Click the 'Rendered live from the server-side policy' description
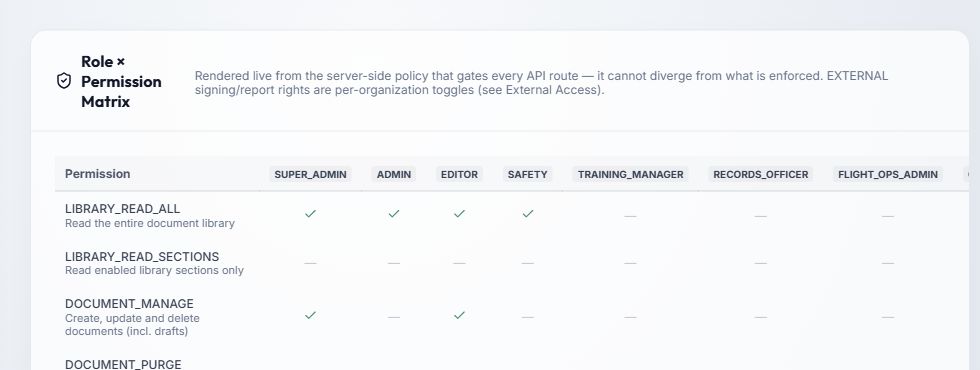Screen dimensions: 980x370 tap(541, 82)
